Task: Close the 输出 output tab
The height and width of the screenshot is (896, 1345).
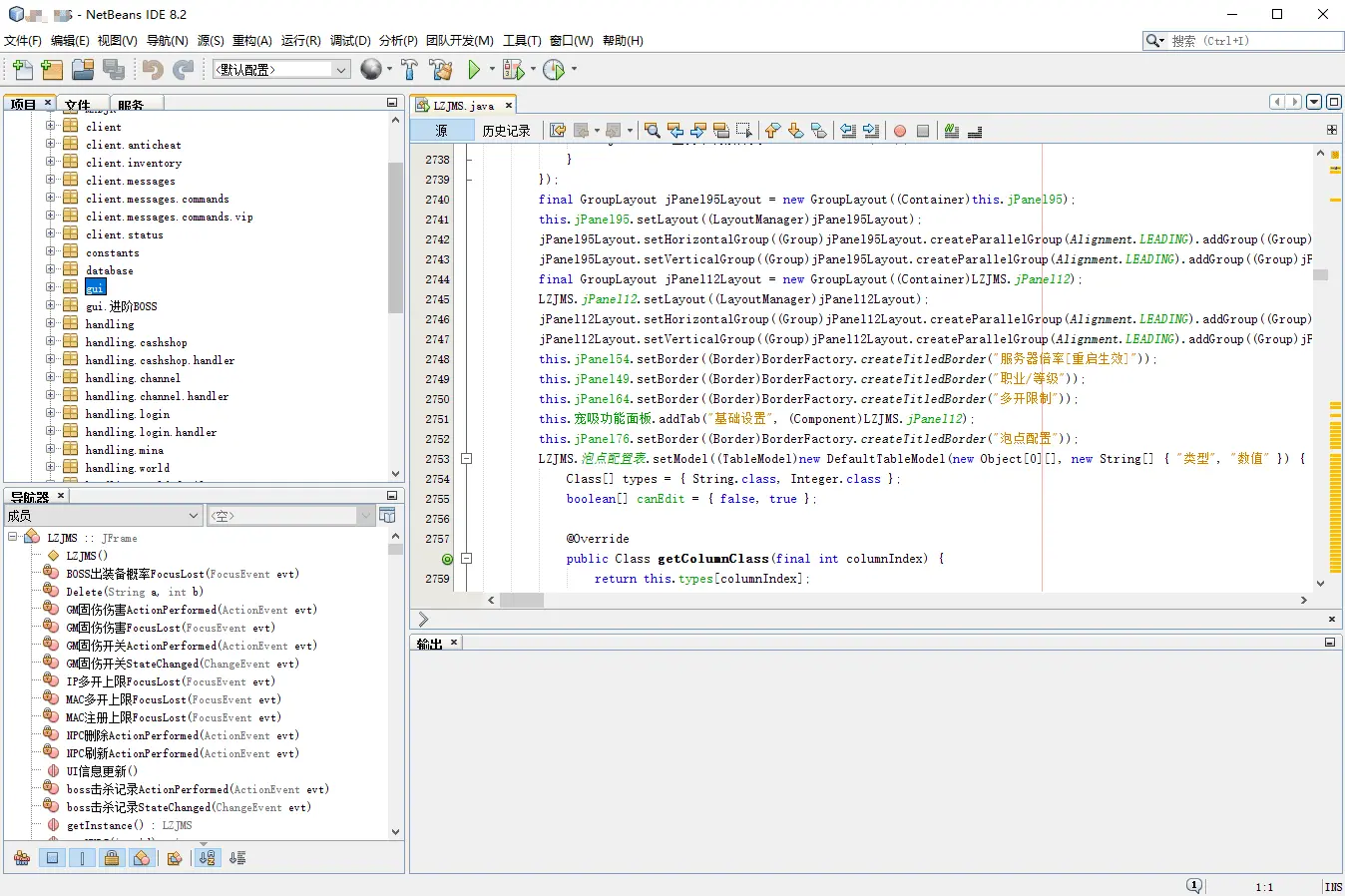Action: pyautogui.click(x=454, y=642)
